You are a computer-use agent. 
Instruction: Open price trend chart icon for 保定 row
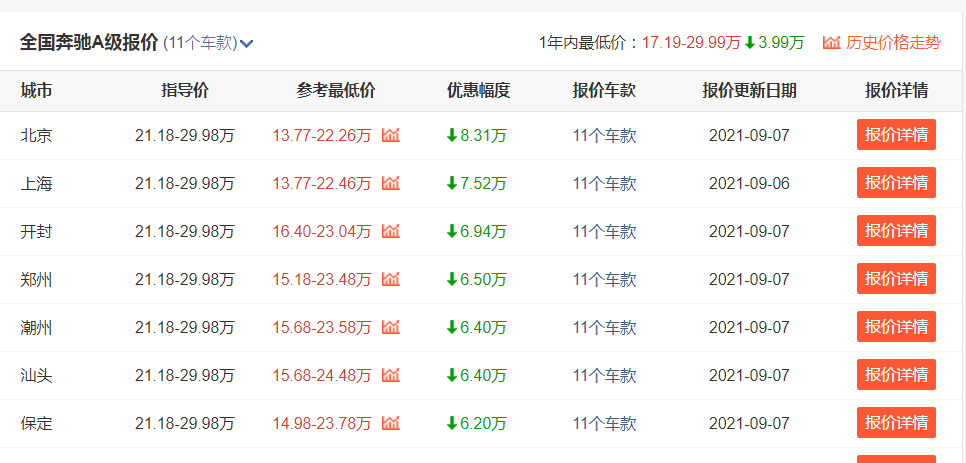click(391, 423)
